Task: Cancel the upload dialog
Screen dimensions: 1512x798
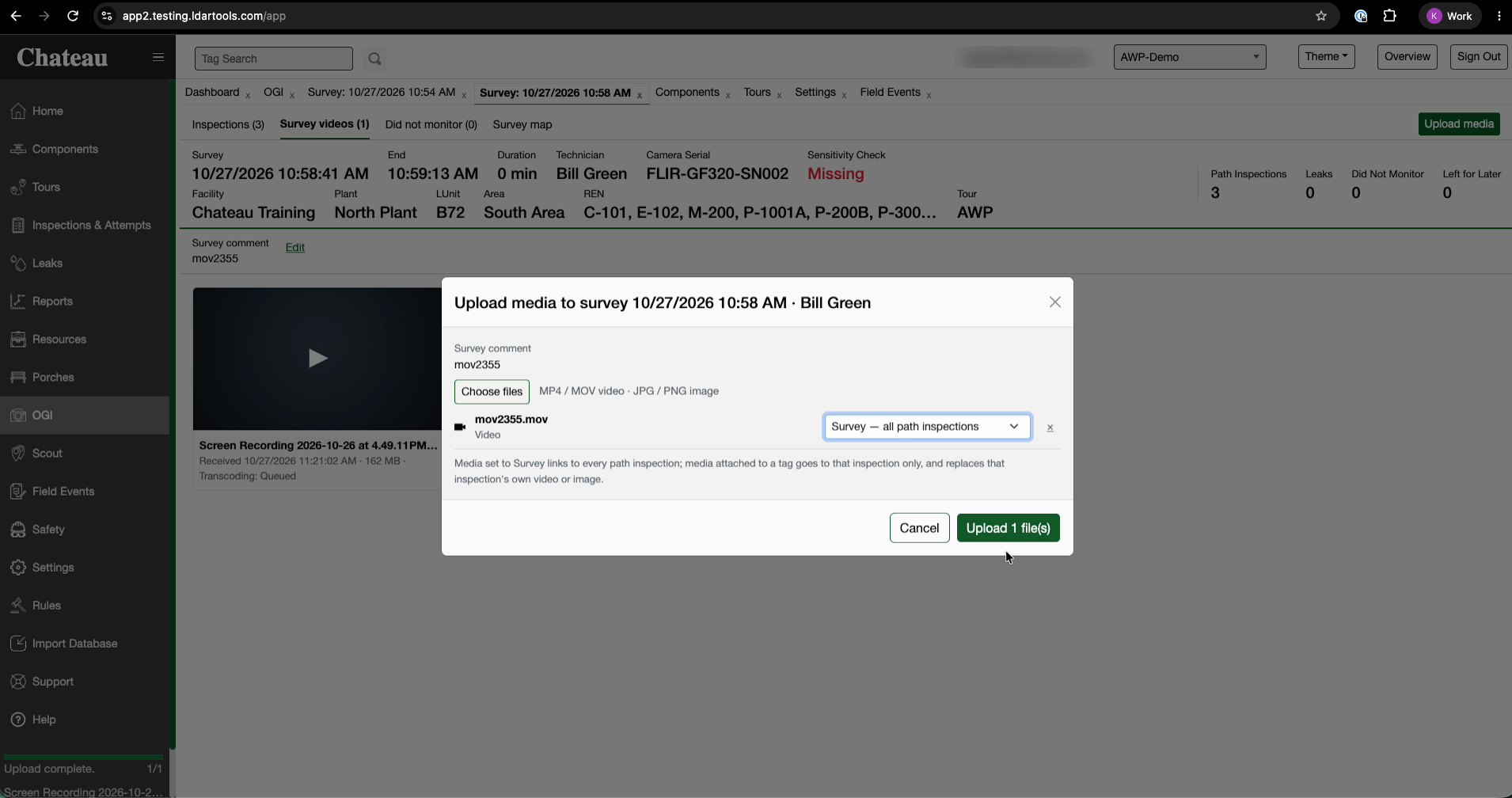Action: (x=919, y=528)
